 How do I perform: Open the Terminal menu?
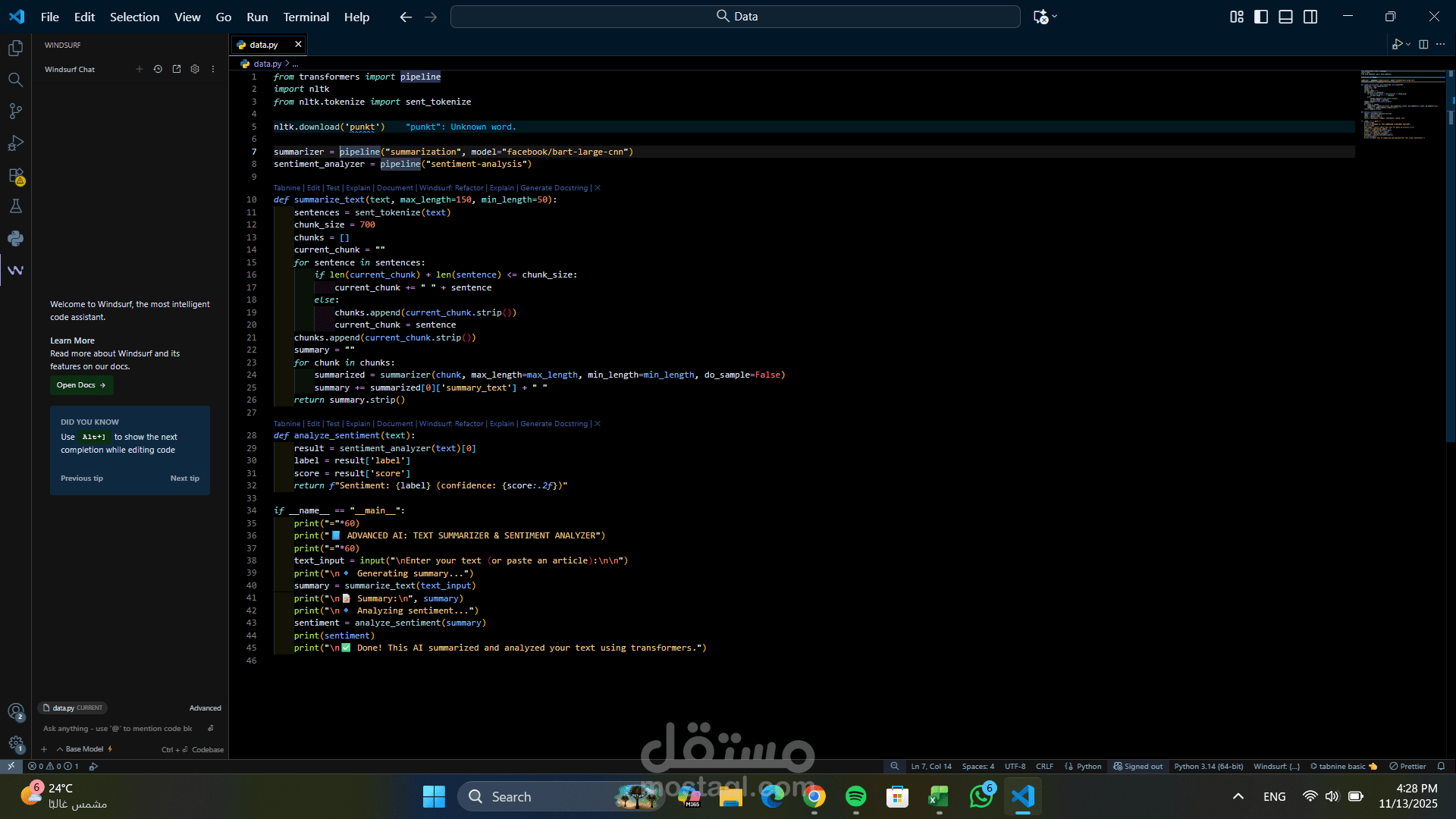pyautogui.click(x=306, y=17)
